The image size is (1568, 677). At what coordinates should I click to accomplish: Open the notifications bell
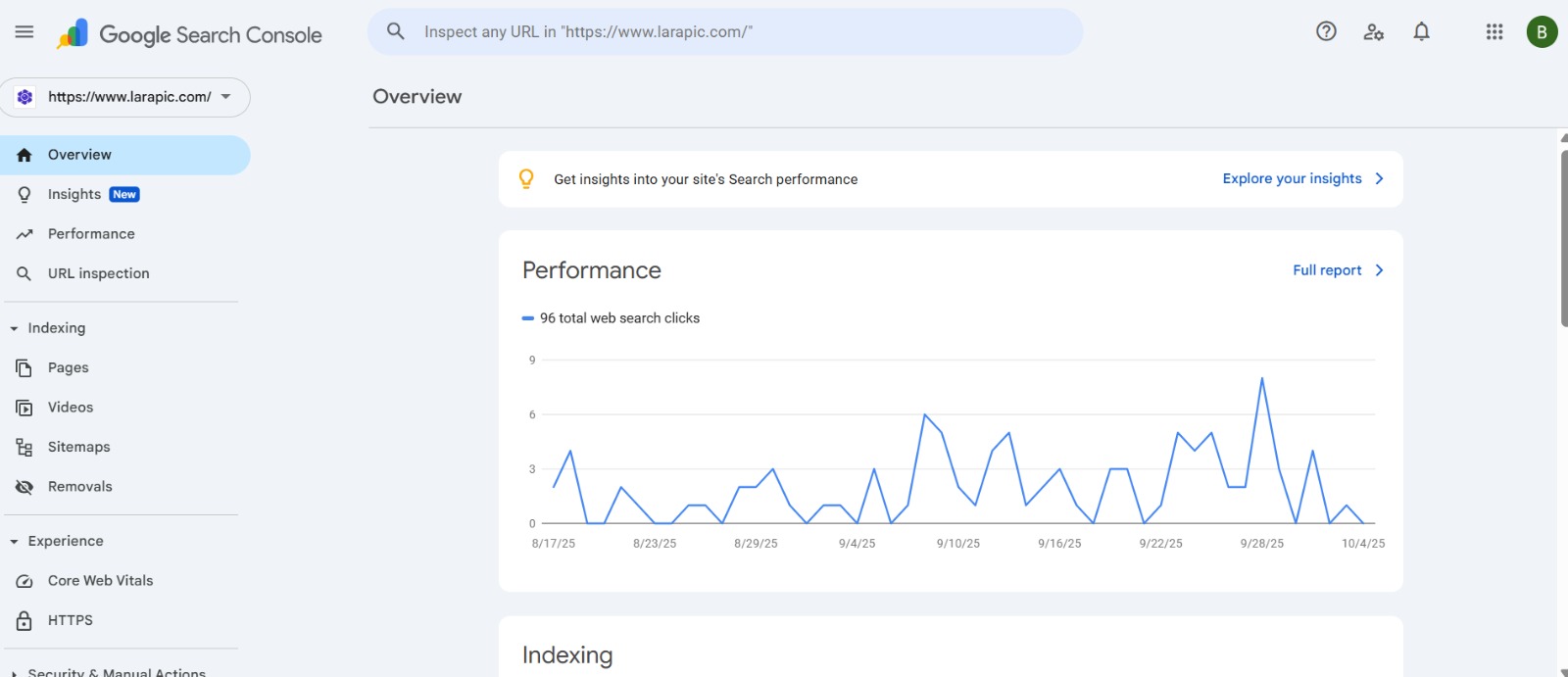tap(1421, 32)
